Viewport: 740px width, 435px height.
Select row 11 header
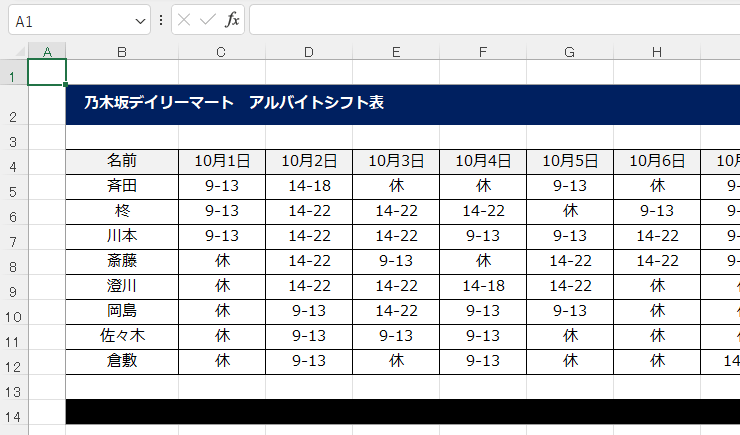pyautogui.click(x=14, y=337)
